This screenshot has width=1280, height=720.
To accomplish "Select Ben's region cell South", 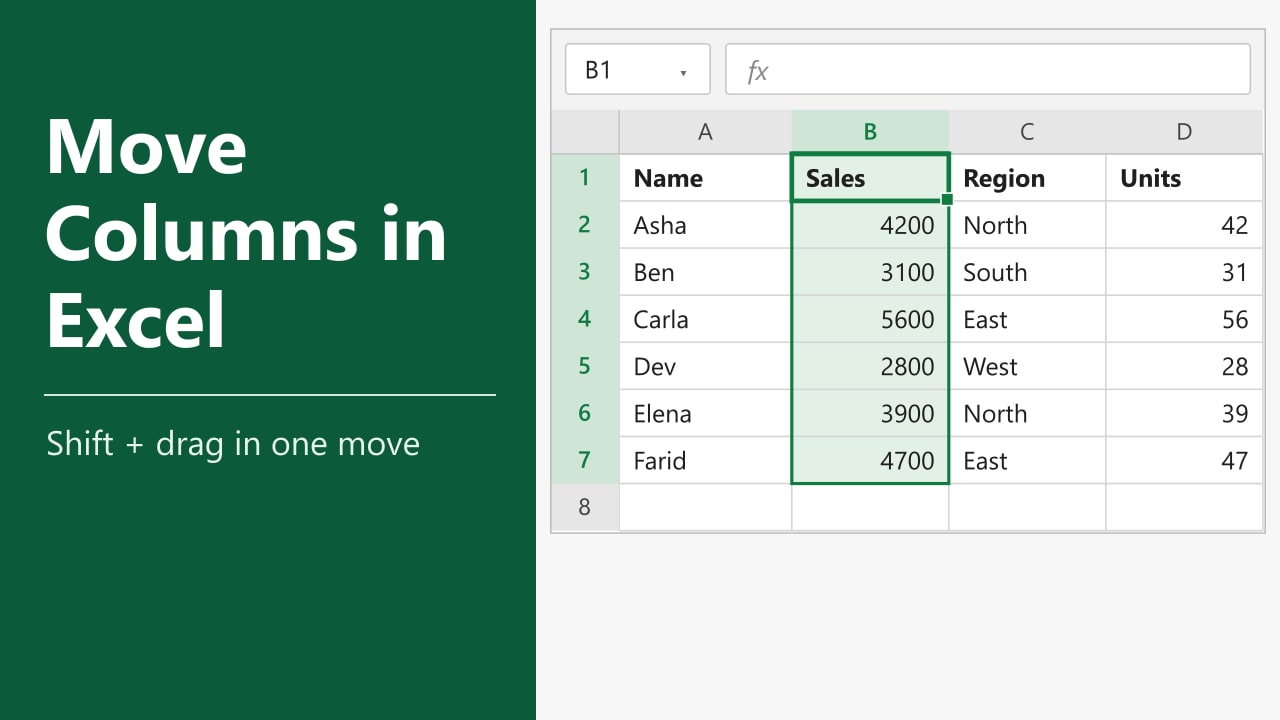I will (1027, 272).
